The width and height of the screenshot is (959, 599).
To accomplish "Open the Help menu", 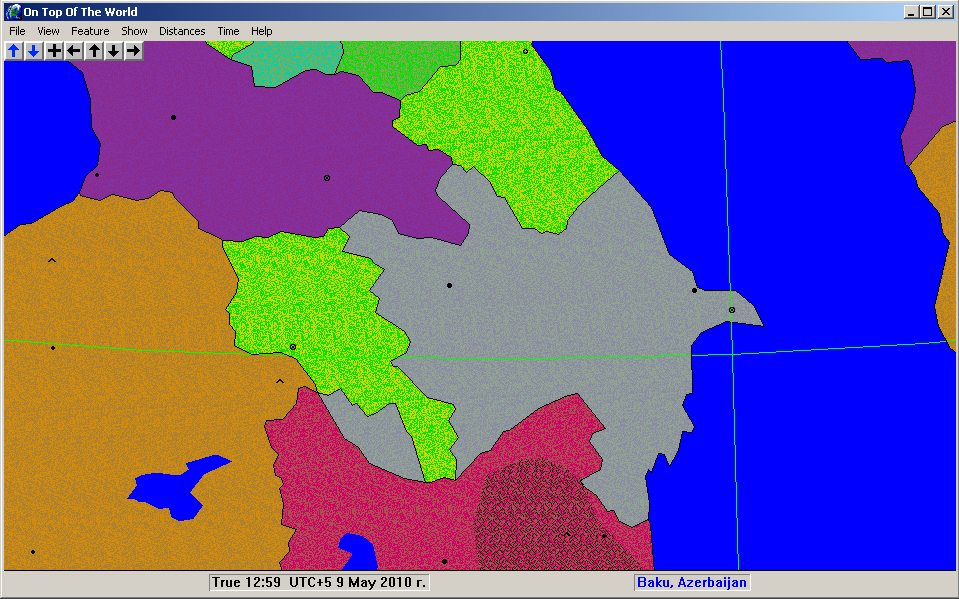I will 261,31.
